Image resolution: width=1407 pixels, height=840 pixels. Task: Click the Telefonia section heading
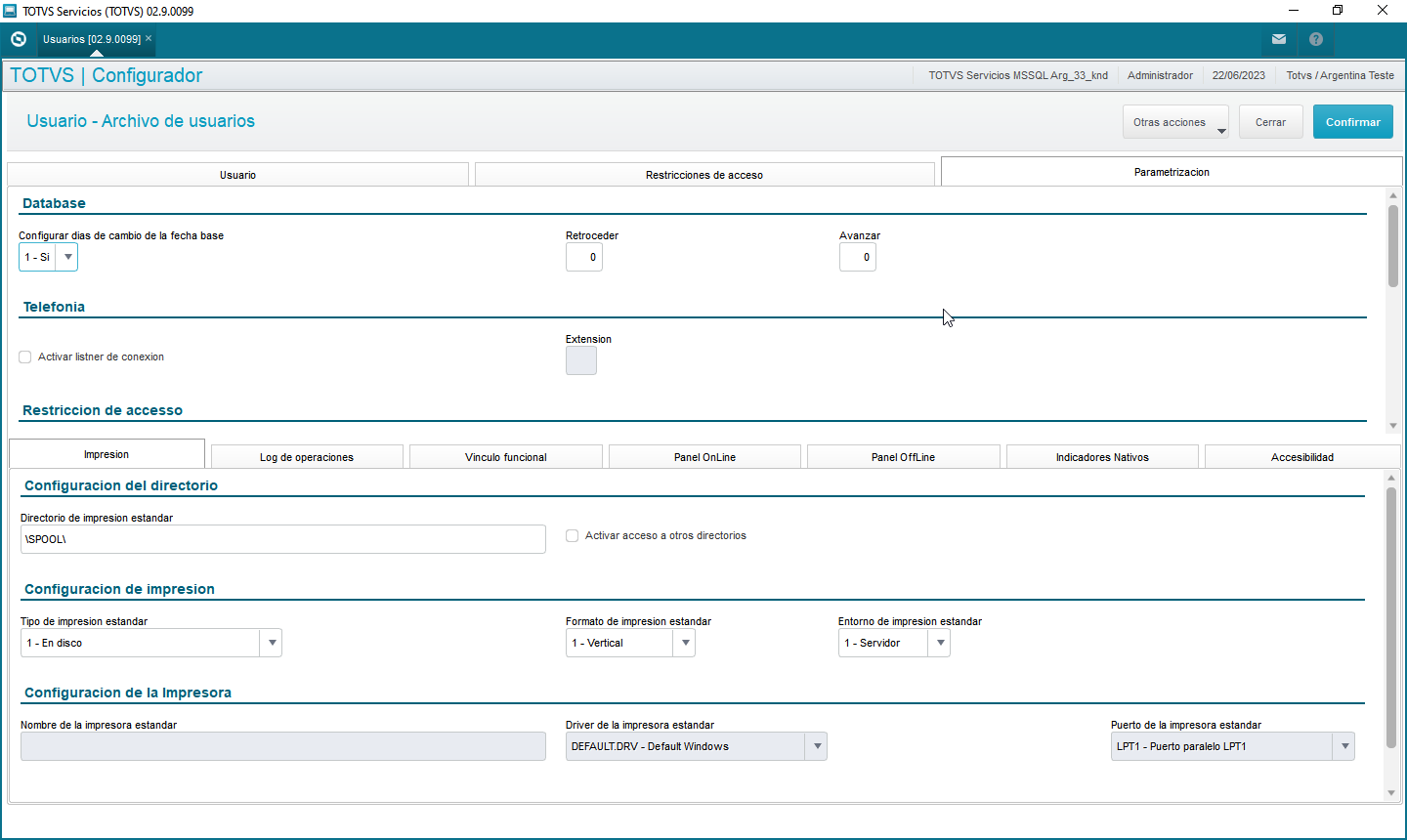(x=54, y=307)
